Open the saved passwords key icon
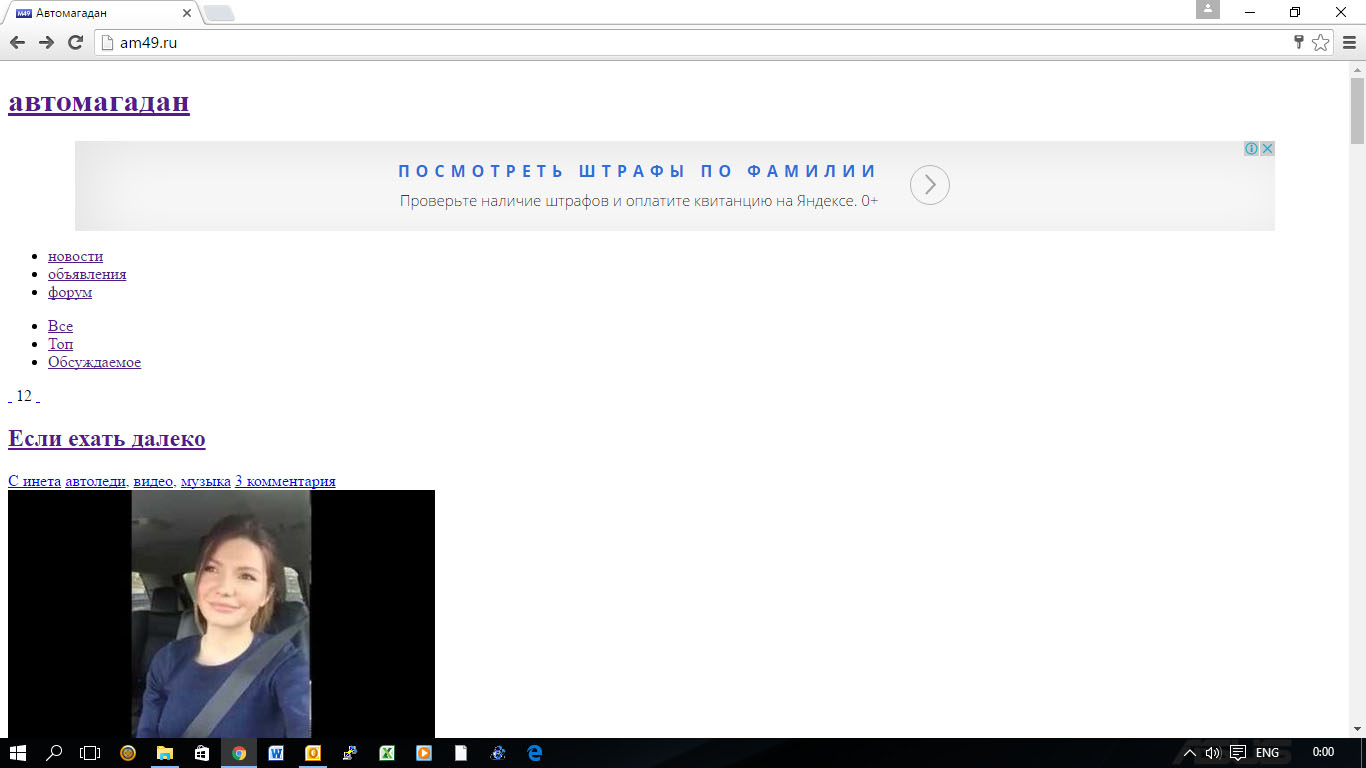This screenshot has height=768, width=1366. tap(1299, 42)
